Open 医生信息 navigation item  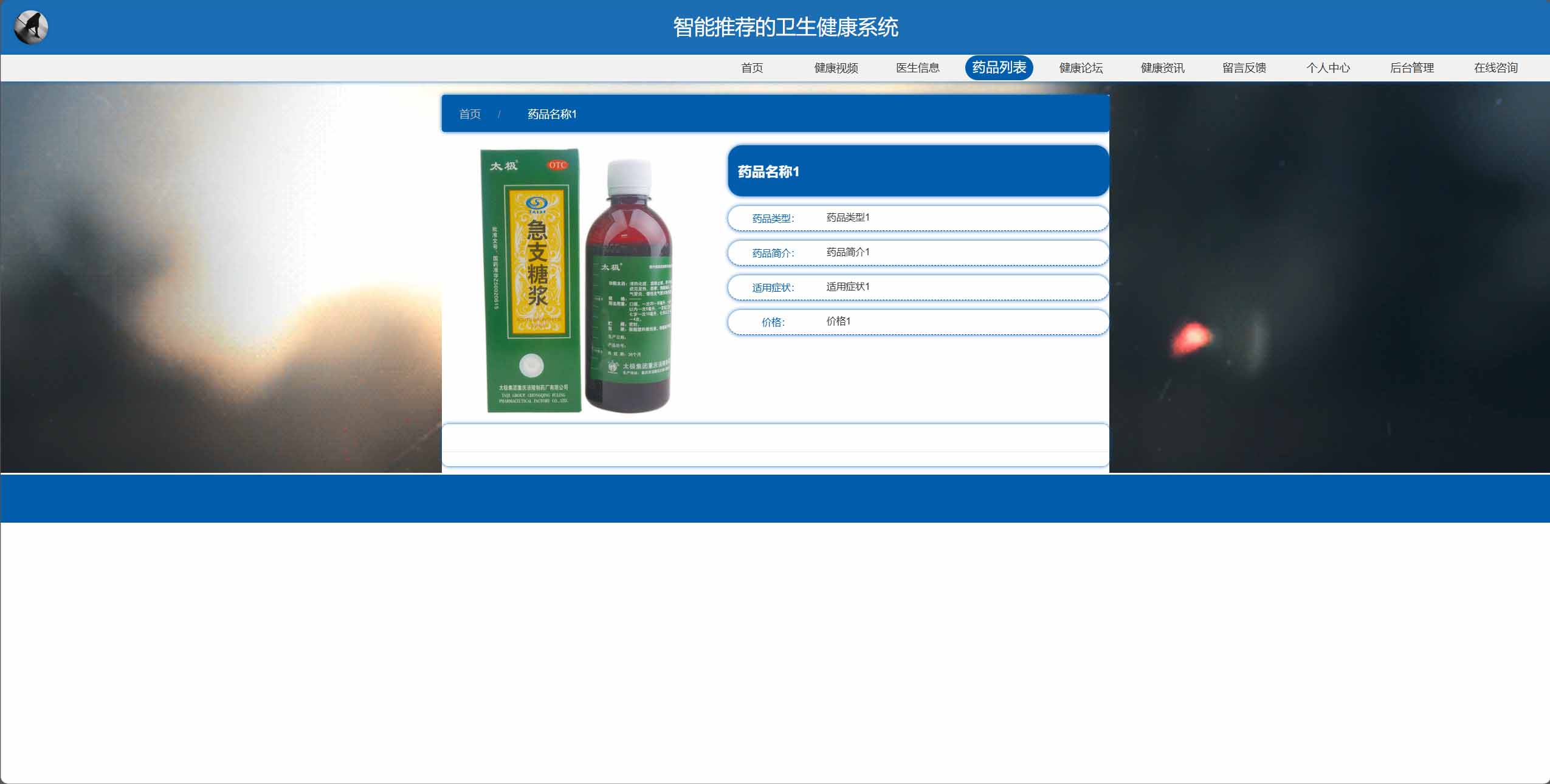tap(918, 67)
